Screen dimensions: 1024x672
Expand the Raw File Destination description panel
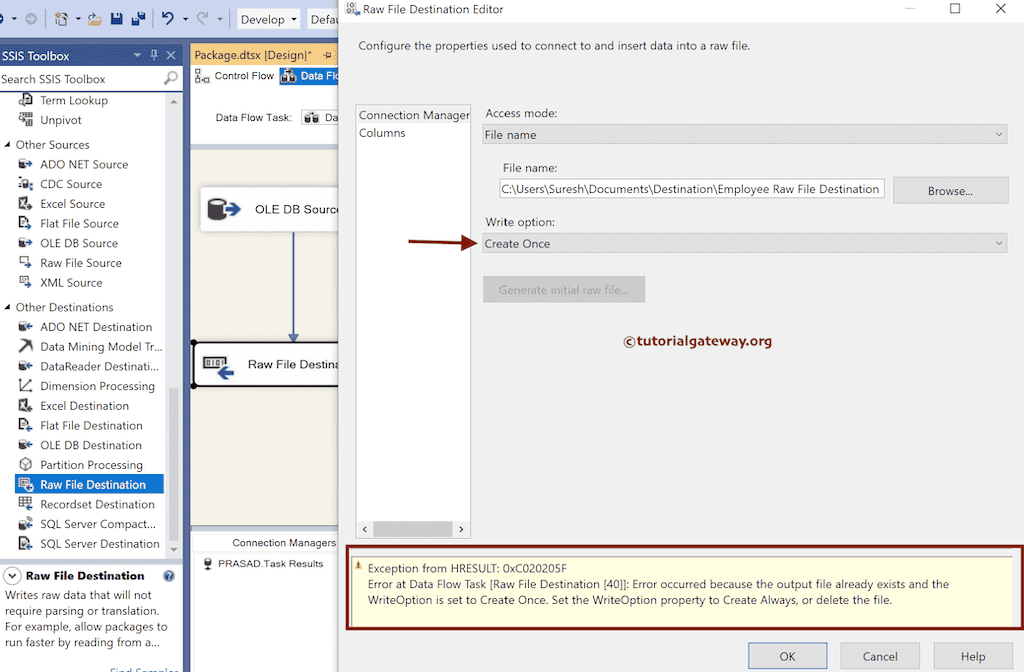coord(10,575)
